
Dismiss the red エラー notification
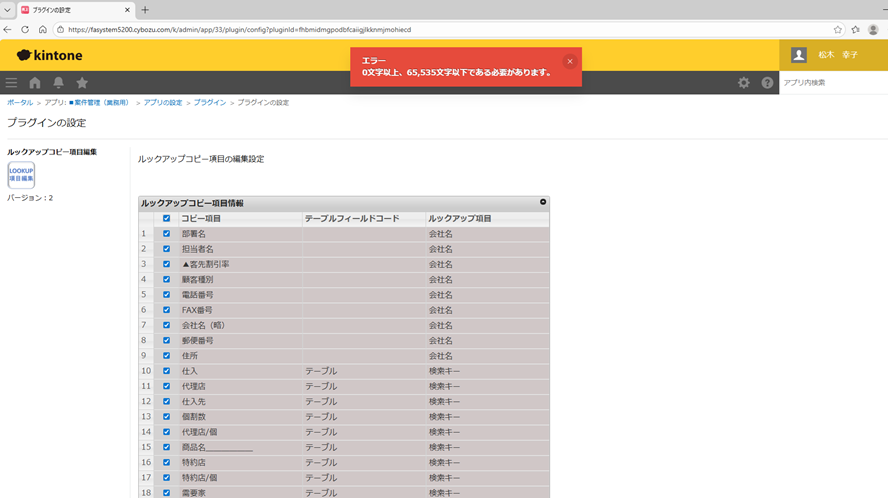(x=570, y=61)
